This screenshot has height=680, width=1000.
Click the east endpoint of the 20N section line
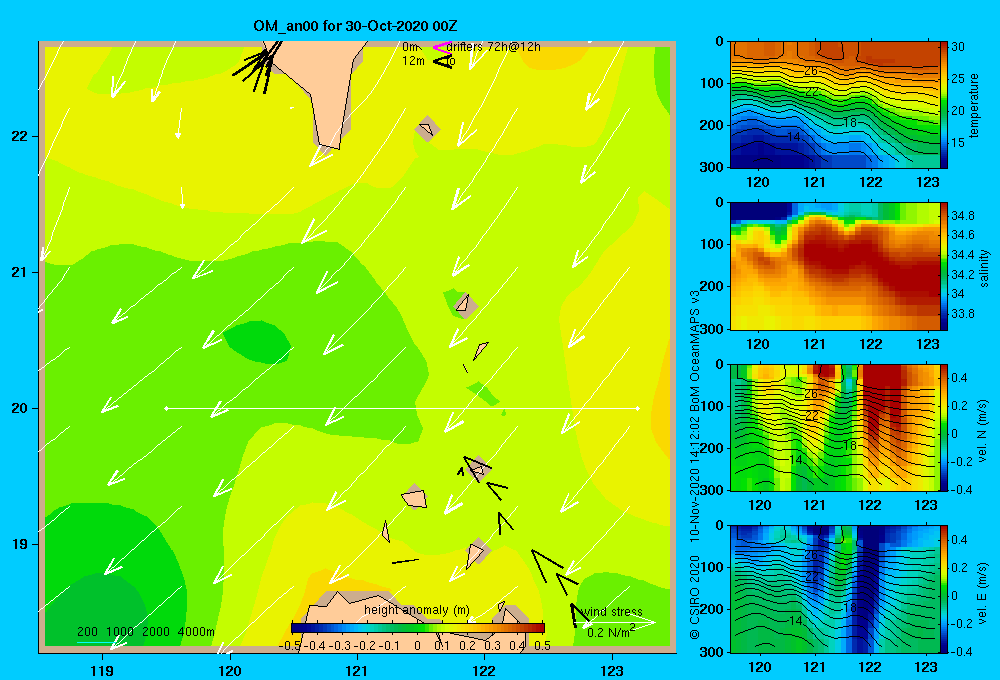638,408
